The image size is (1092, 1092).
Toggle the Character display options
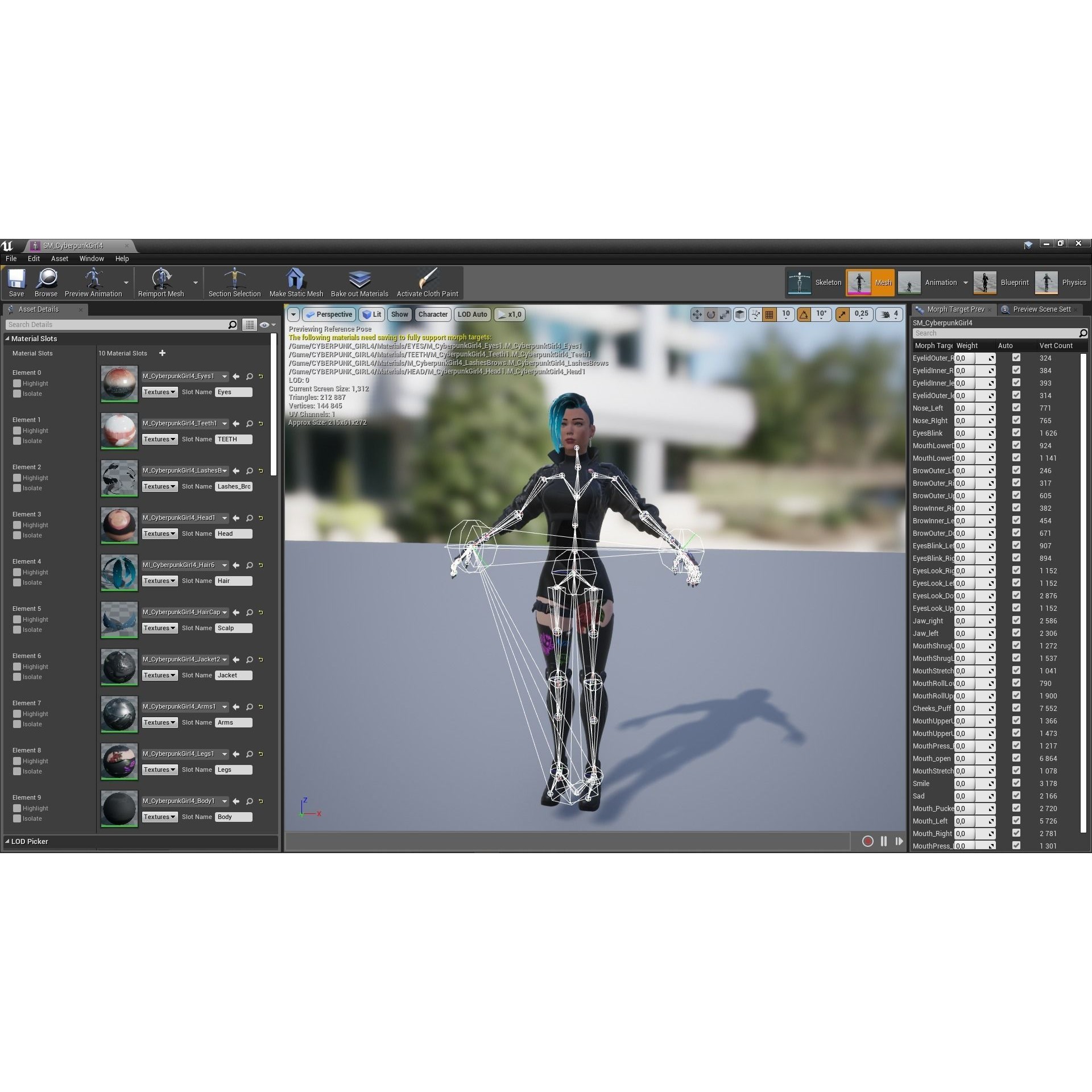tap(433, 315)
